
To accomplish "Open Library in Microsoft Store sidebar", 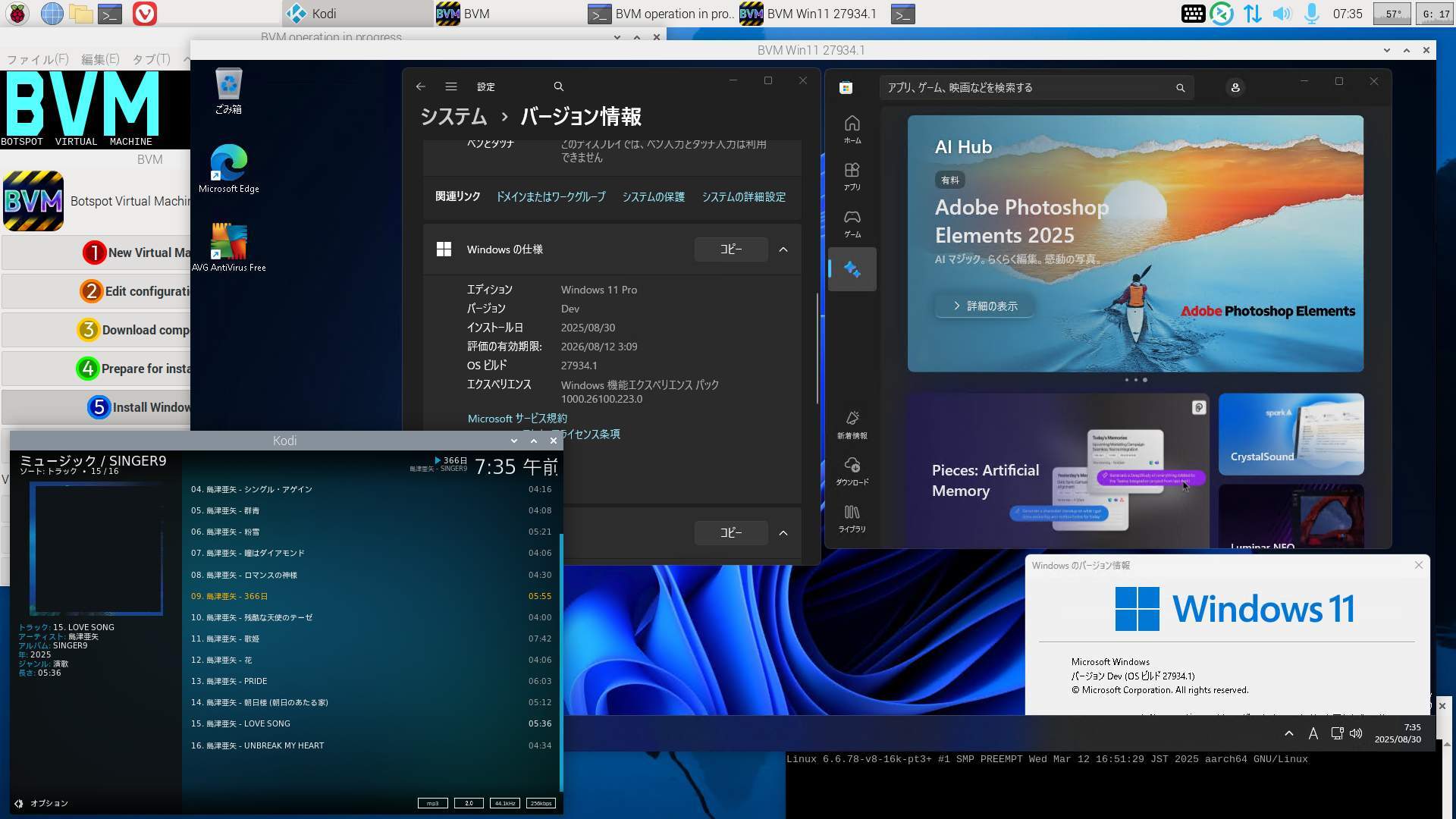I will (852, 518).
